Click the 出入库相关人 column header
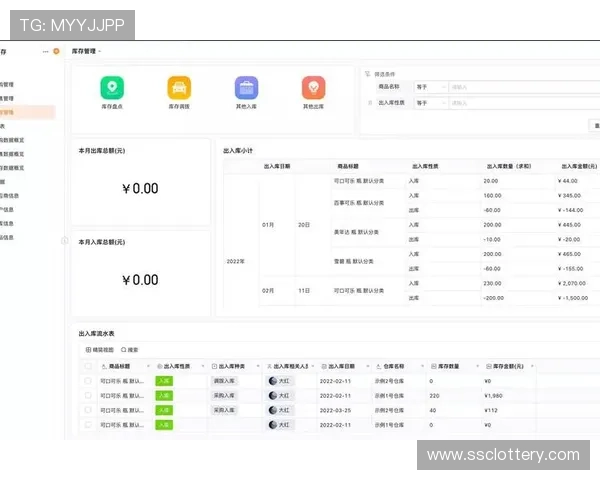The width and height of the screenshot is (600, 480). click(291, 366)
